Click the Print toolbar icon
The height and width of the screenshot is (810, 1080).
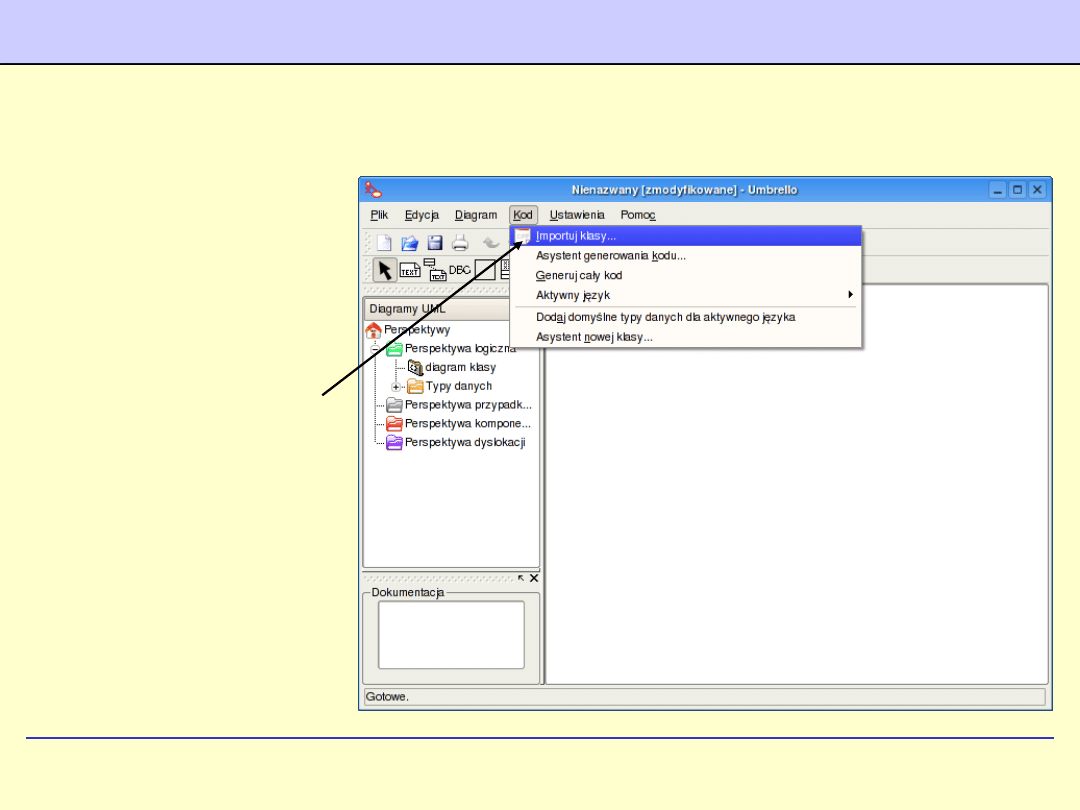pos(460,242)
